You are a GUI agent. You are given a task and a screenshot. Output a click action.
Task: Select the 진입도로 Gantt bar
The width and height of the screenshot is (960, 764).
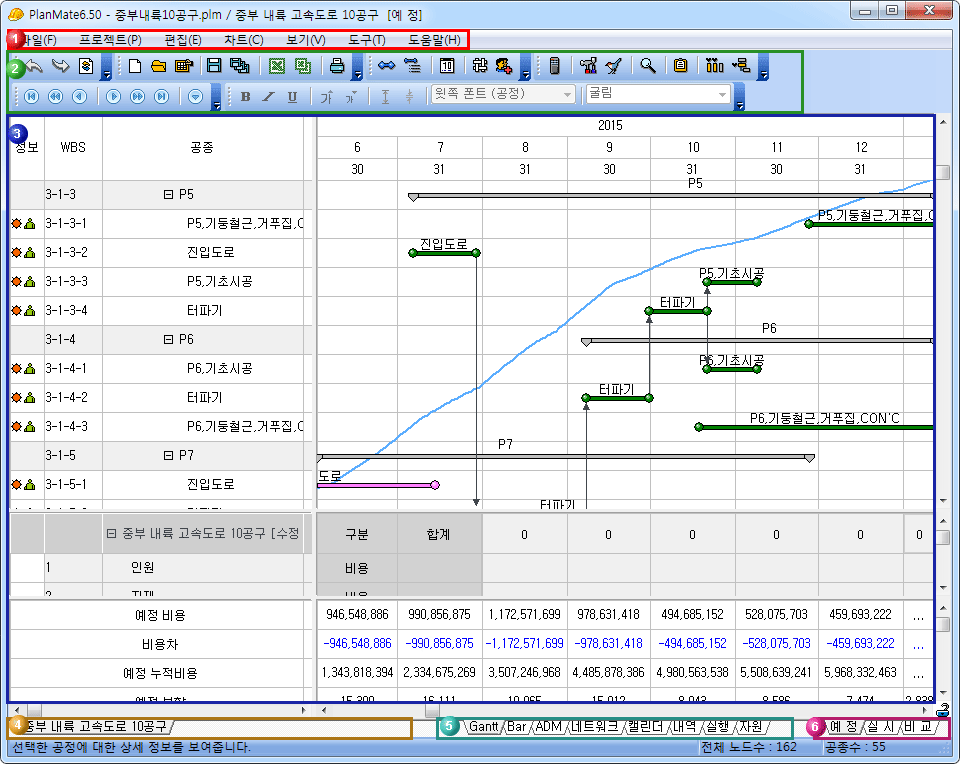pyautogui.click(x=444, y=253)
